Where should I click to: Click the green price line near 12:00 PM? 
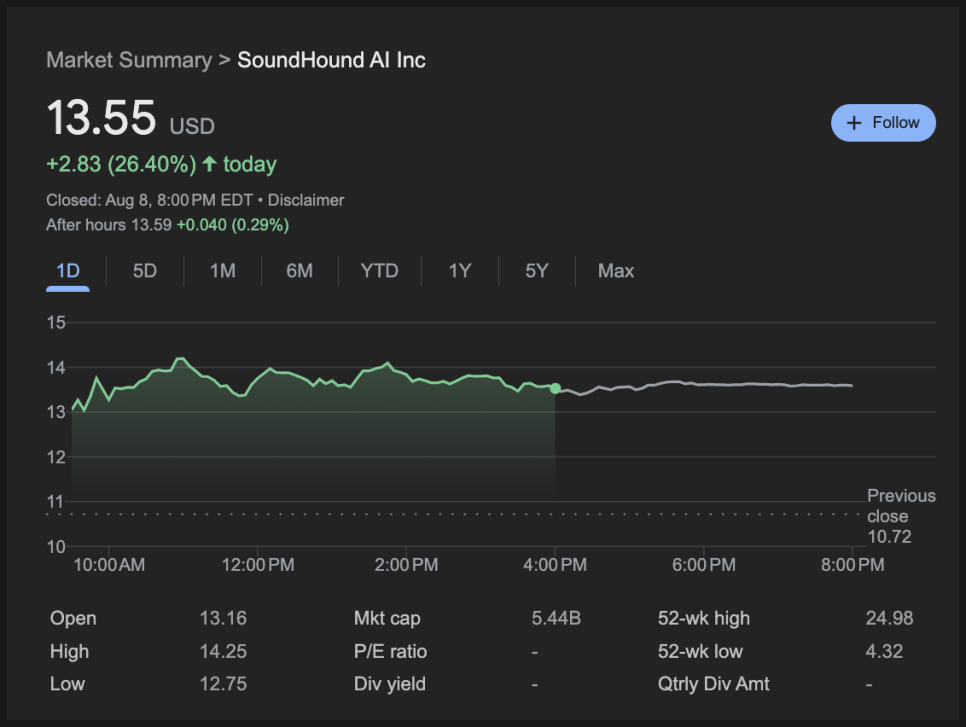pos(258,379)
